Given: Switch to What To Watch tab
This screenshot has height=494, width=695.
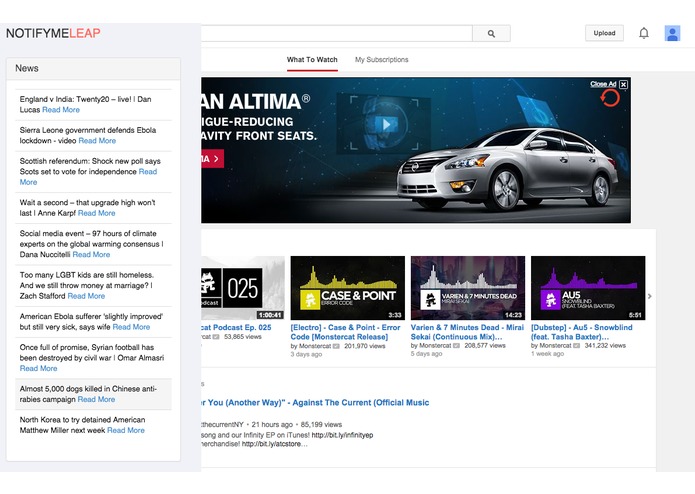Looking at the screenshot, I should tap(312, 60).
